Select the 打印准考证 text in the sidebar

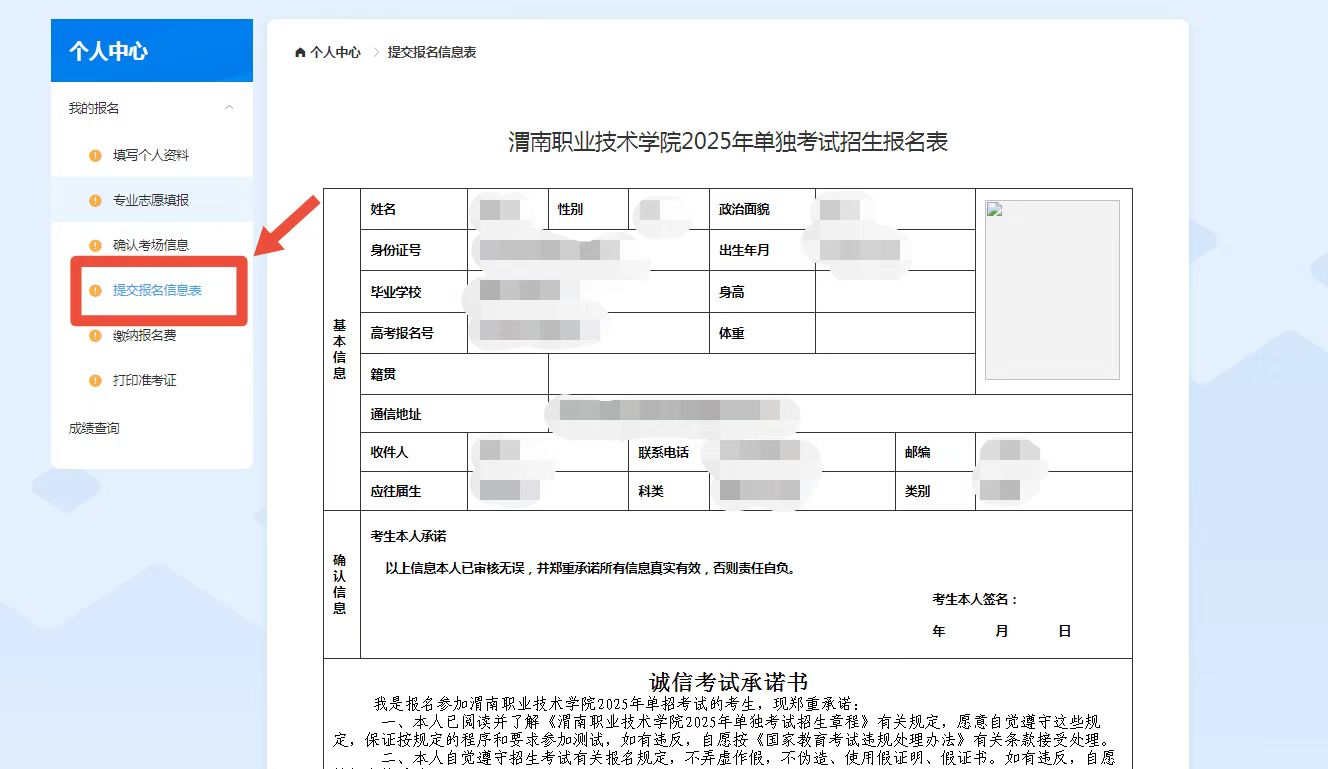[145, 381]
